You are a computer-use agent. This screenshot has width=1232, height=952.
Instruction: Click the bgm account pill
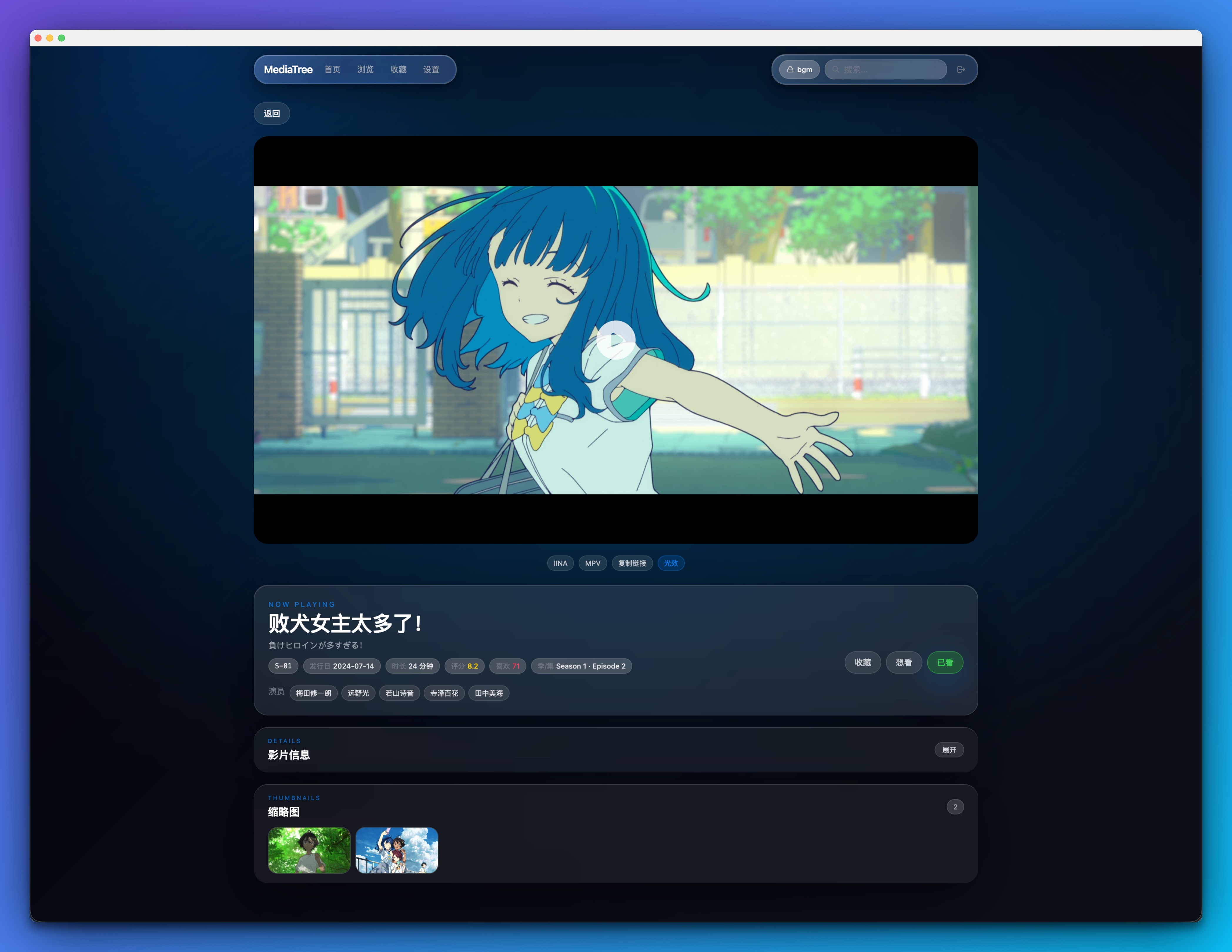point(799,69)
